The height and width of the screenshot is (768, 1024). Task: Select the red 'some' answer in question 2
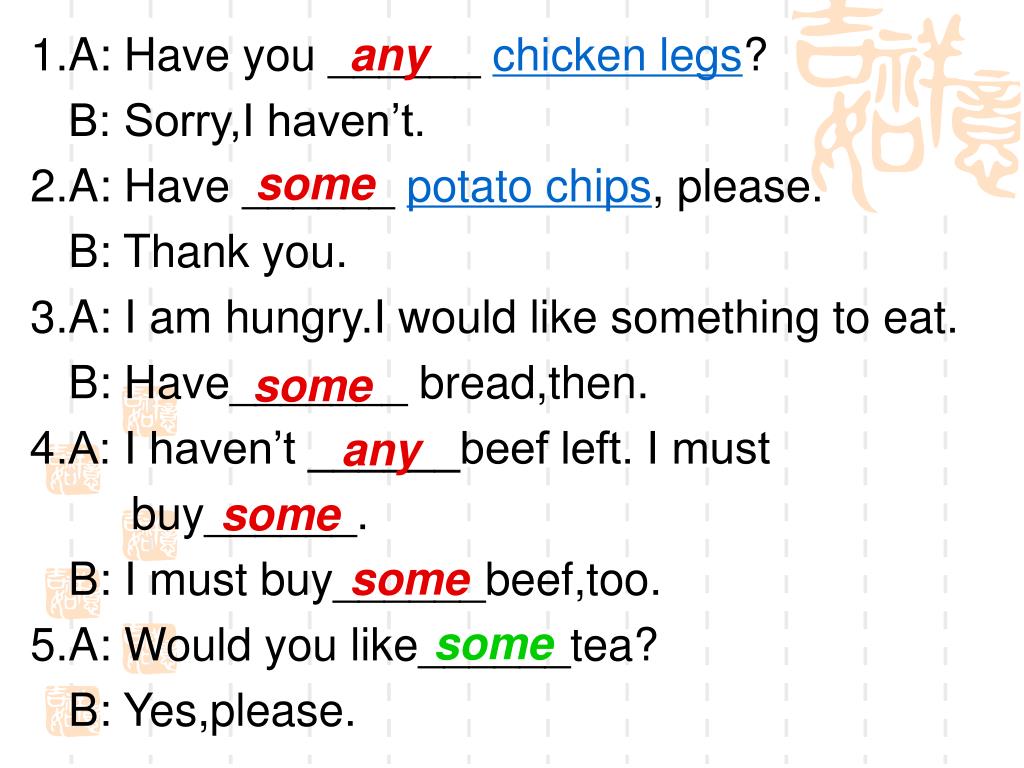[317, 185]
